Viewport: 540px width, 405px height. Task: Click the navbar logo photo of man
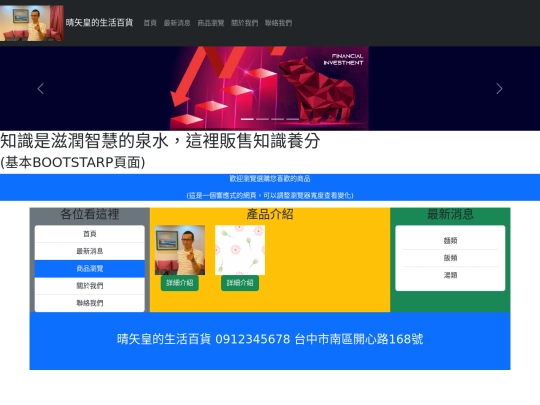[32, 23]
